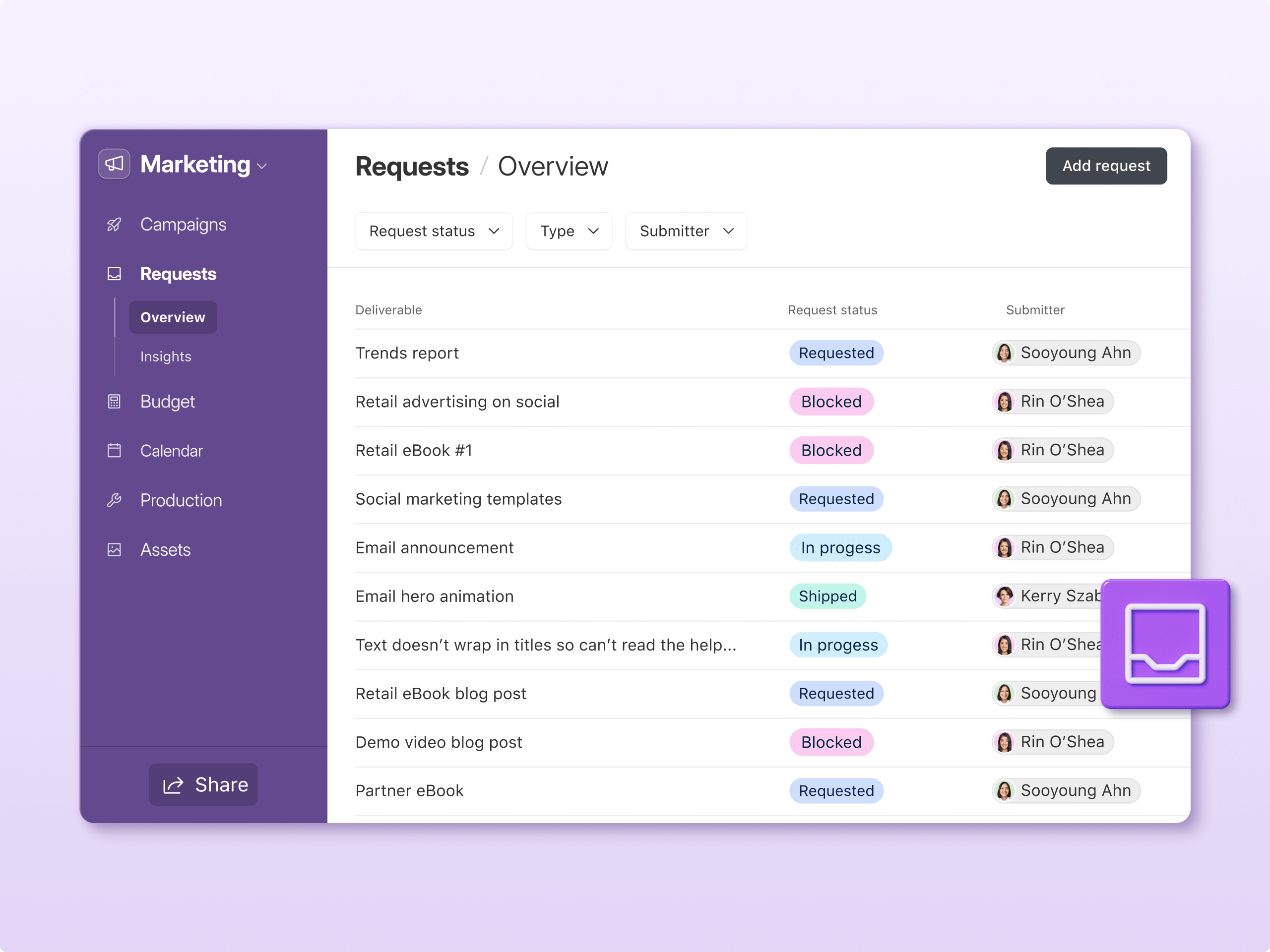This screenshot has height=952, width=1270.
Task: Open the Submitter filter dropdown
Action: [x=686, y=231]
